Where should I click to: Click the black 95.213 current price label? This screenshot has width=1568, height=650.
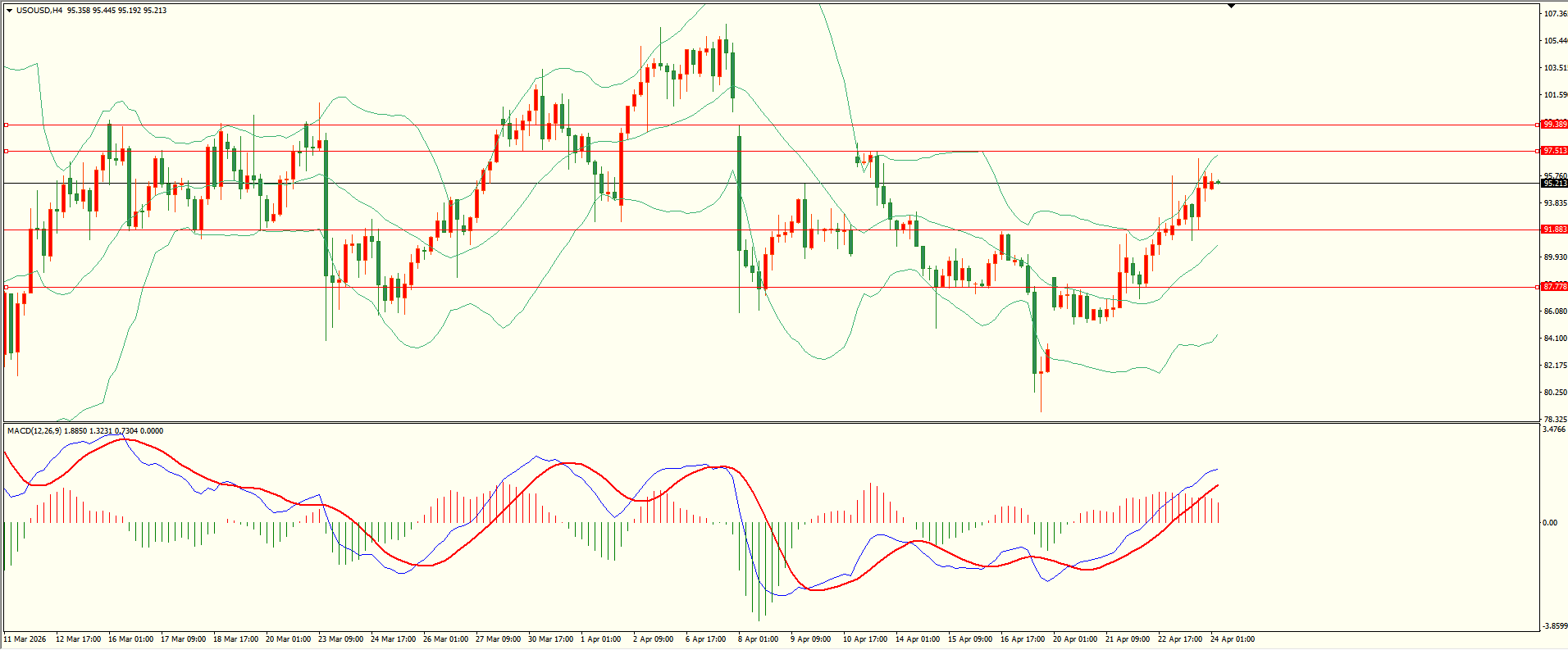(x=1554, y=183)
